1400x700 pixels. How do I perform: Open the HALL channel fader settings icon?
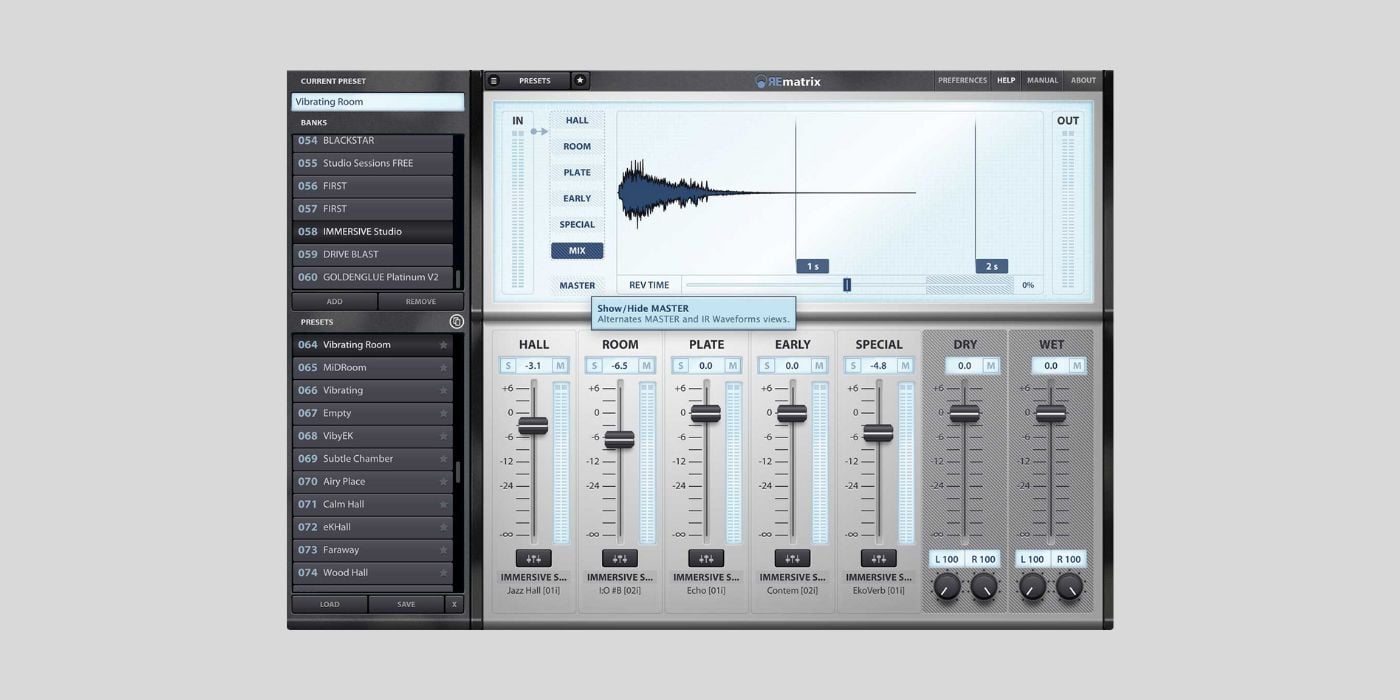[x=533, y=558]
